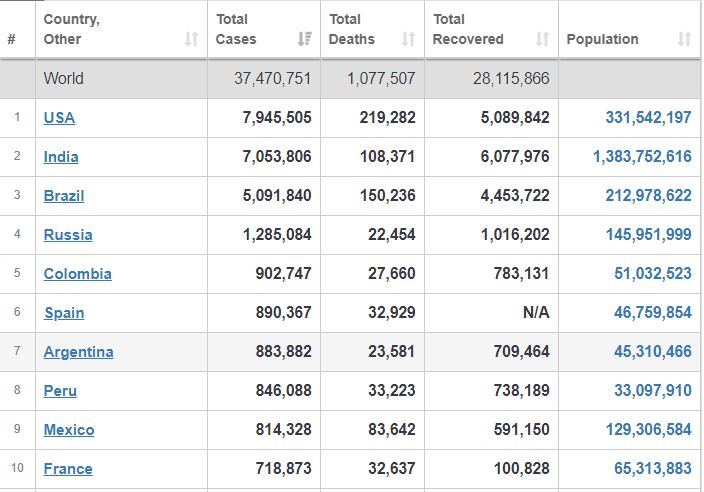Open Peru population 33,097,910 link
The image size is (704, 492).
pos(653,391)
